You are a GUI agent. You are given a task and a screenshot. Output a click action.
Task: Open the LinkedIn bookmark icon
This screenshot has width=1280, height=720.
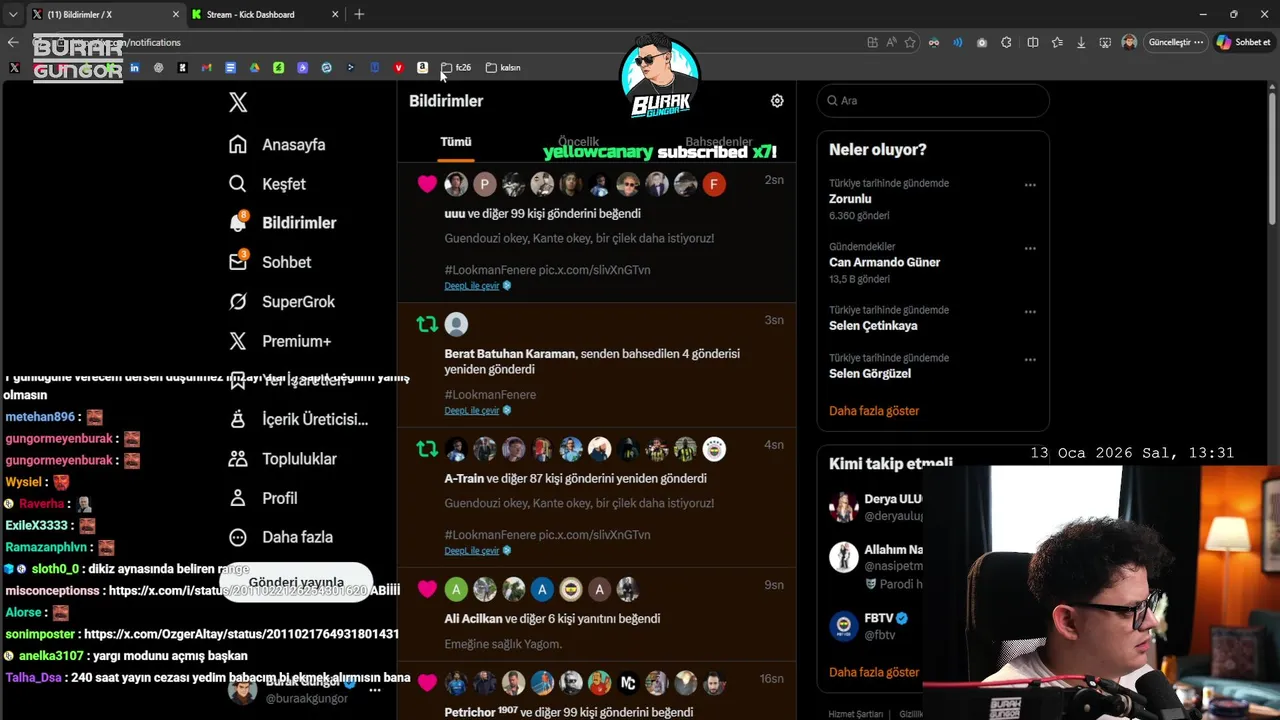coord(135,68)
